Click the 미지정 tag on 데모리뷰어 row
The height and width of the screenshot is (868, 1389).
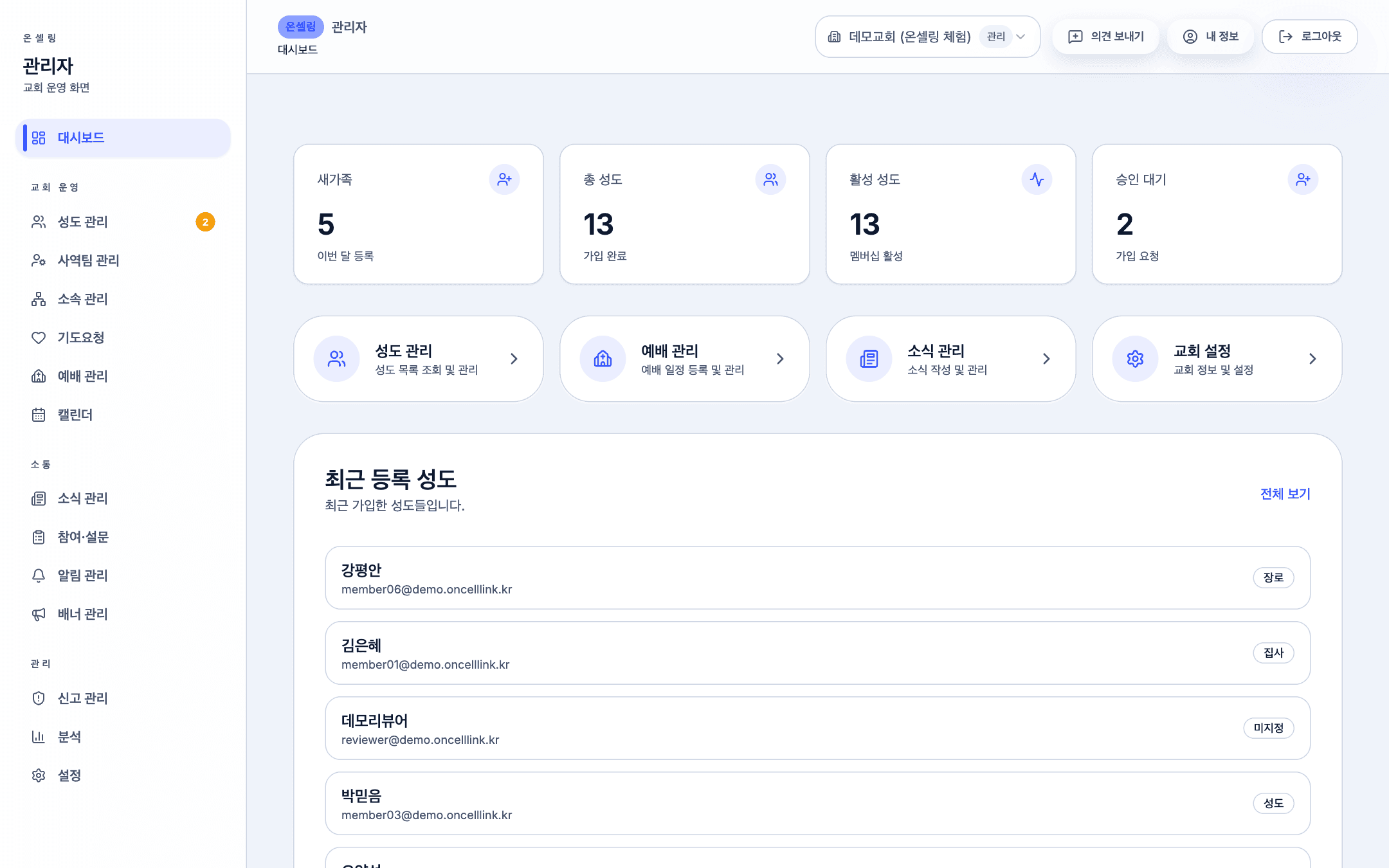point(1268,728)
